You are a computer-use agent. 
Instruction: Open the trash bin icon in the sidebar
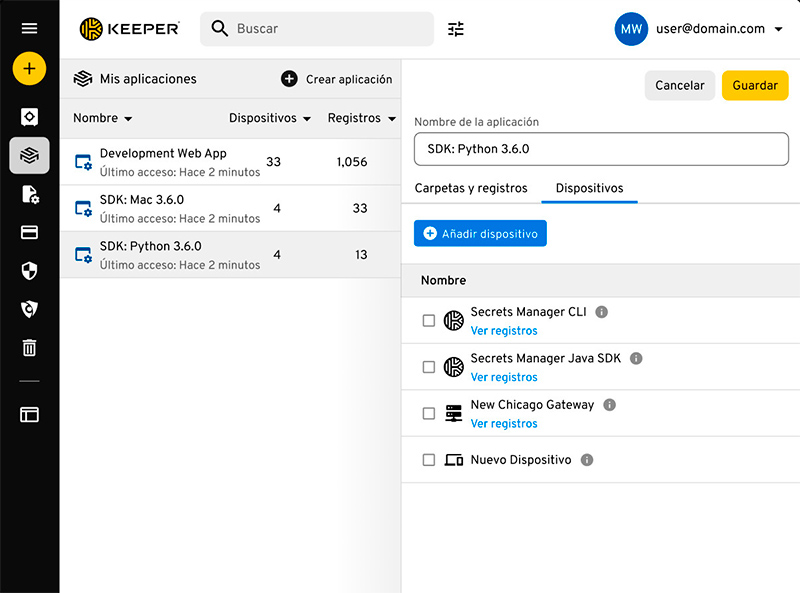[29, 348]
